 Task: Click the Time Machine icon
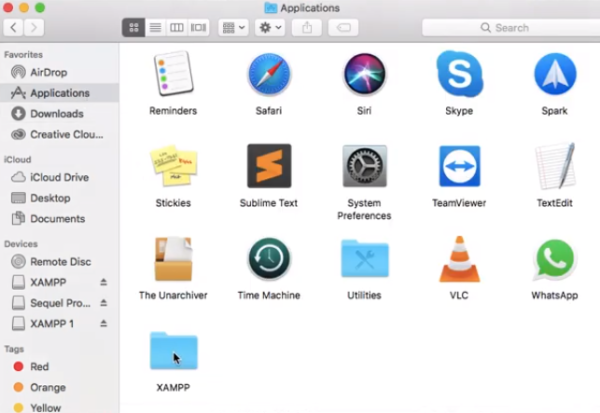269,259
